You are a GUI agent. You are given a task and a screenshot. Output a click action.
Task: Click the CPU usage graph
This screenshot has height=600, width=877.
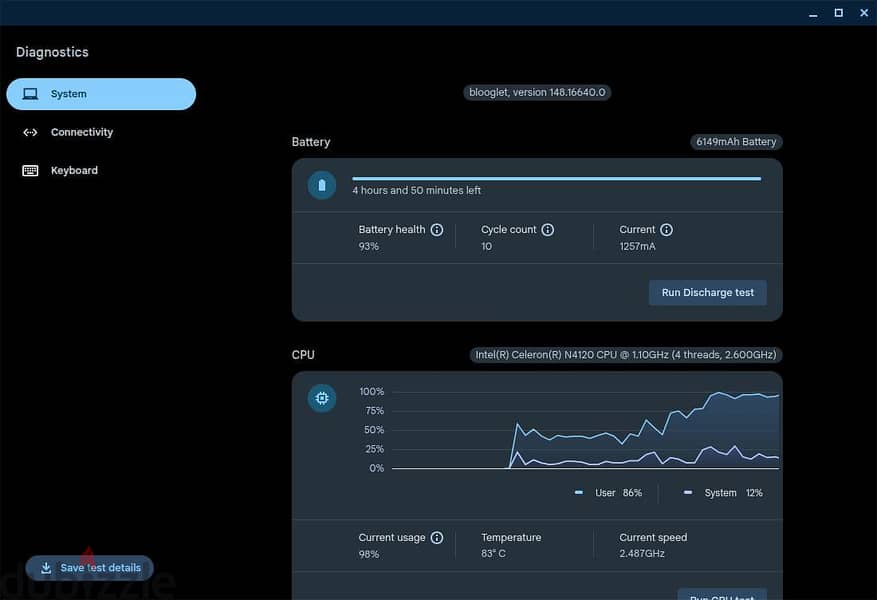(586, 429)
